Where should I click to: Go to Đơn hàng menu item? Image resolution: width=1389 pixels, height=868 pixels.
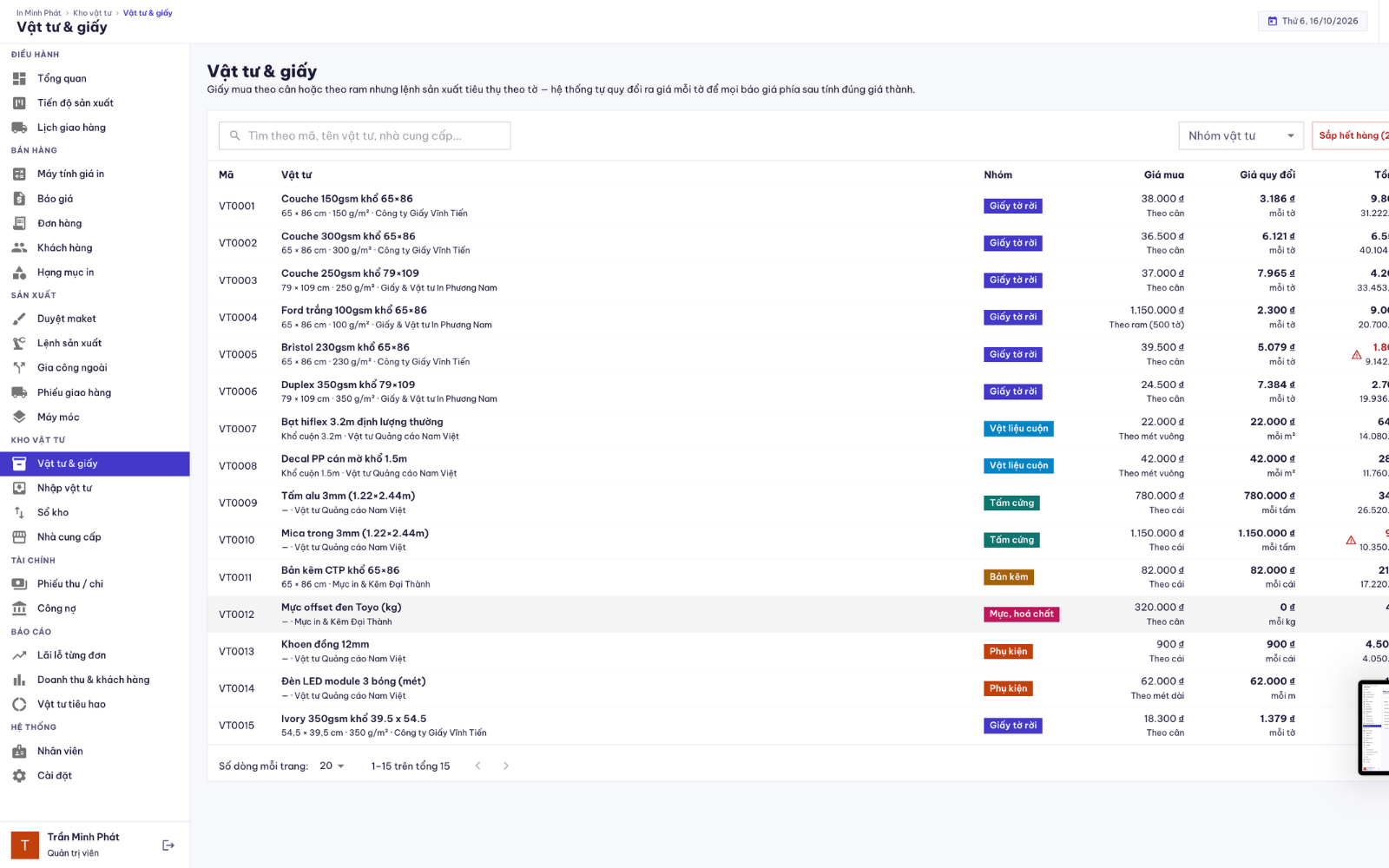pos(95,223)
